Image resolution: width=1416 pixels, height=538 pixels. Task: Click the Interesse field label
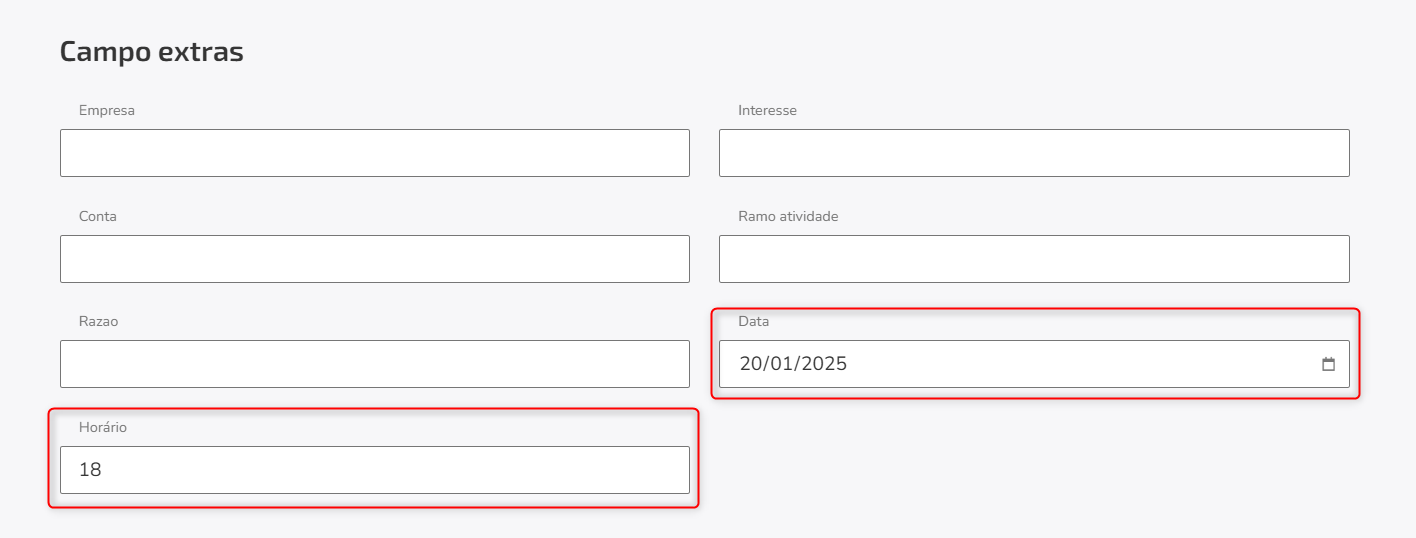[x=767, y=110]
